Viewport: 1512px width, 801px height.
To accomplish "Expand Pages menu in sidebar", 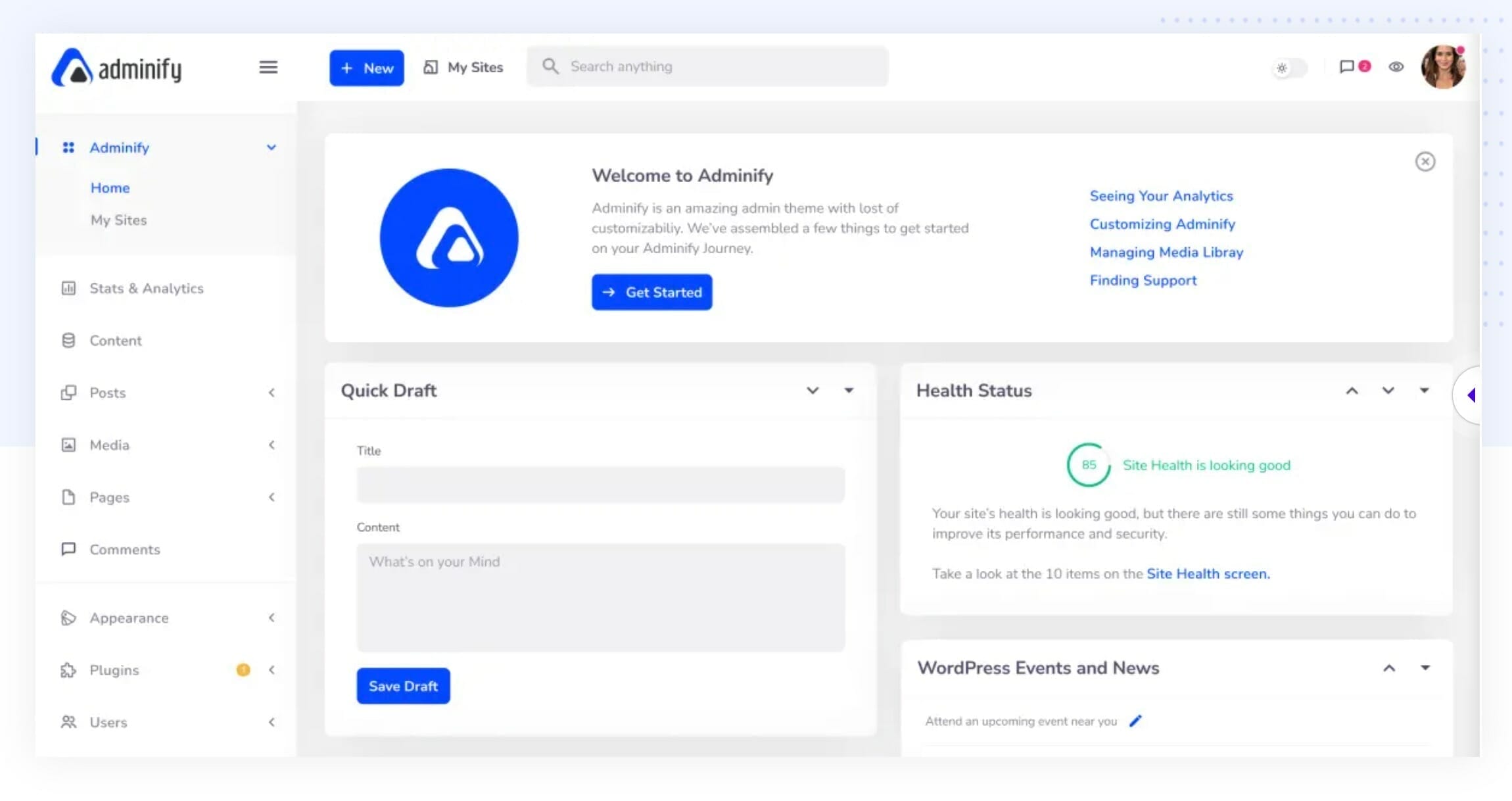I will 271,497.
